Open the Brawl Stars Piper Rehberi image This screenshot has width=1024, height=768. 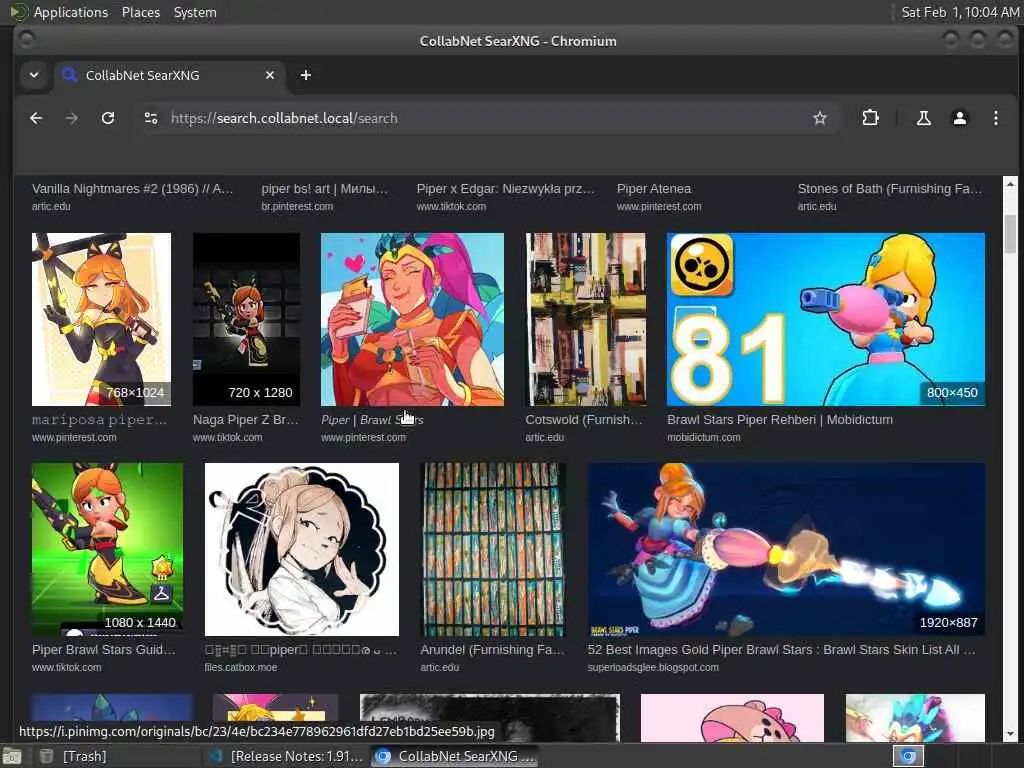click(826, 319)
